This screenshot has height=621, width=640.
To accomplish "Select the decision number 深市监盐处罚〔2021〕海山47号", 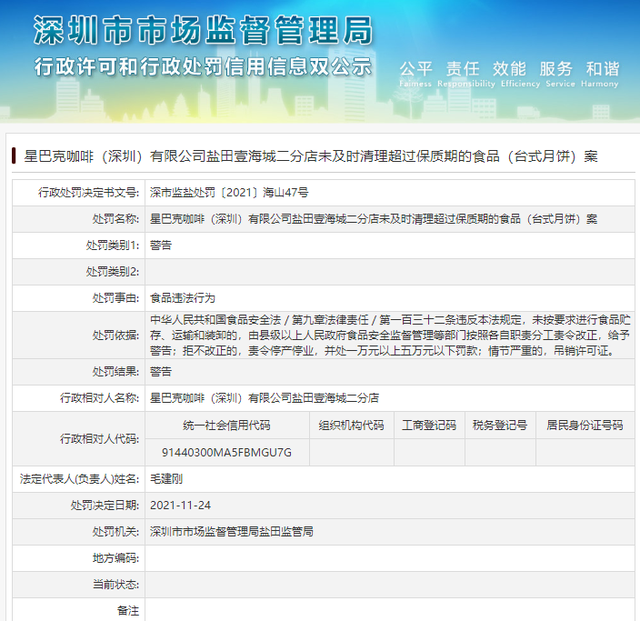I will [229, 191].
